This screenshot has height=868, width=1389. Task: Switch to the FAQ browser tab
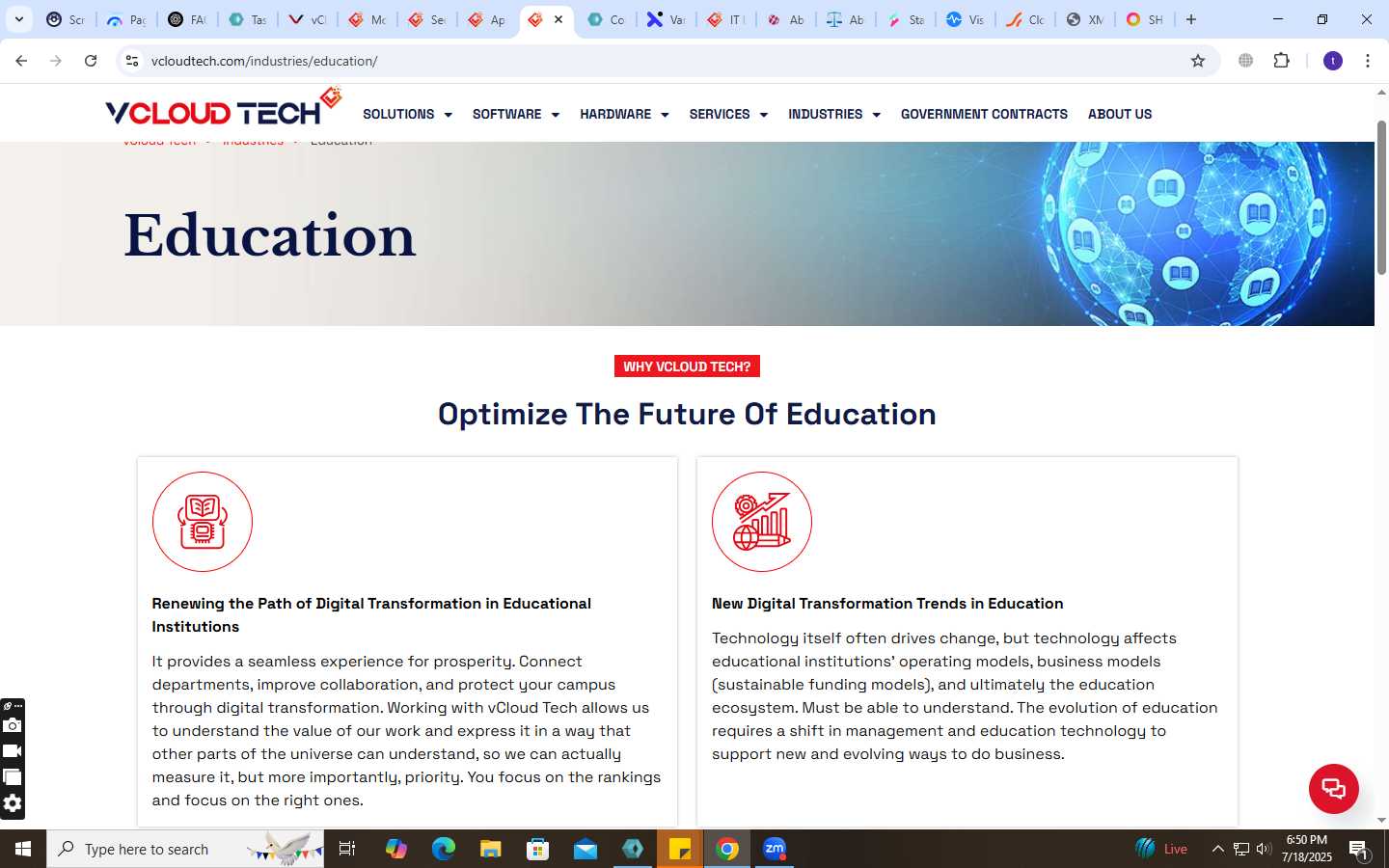coord(187,19)
